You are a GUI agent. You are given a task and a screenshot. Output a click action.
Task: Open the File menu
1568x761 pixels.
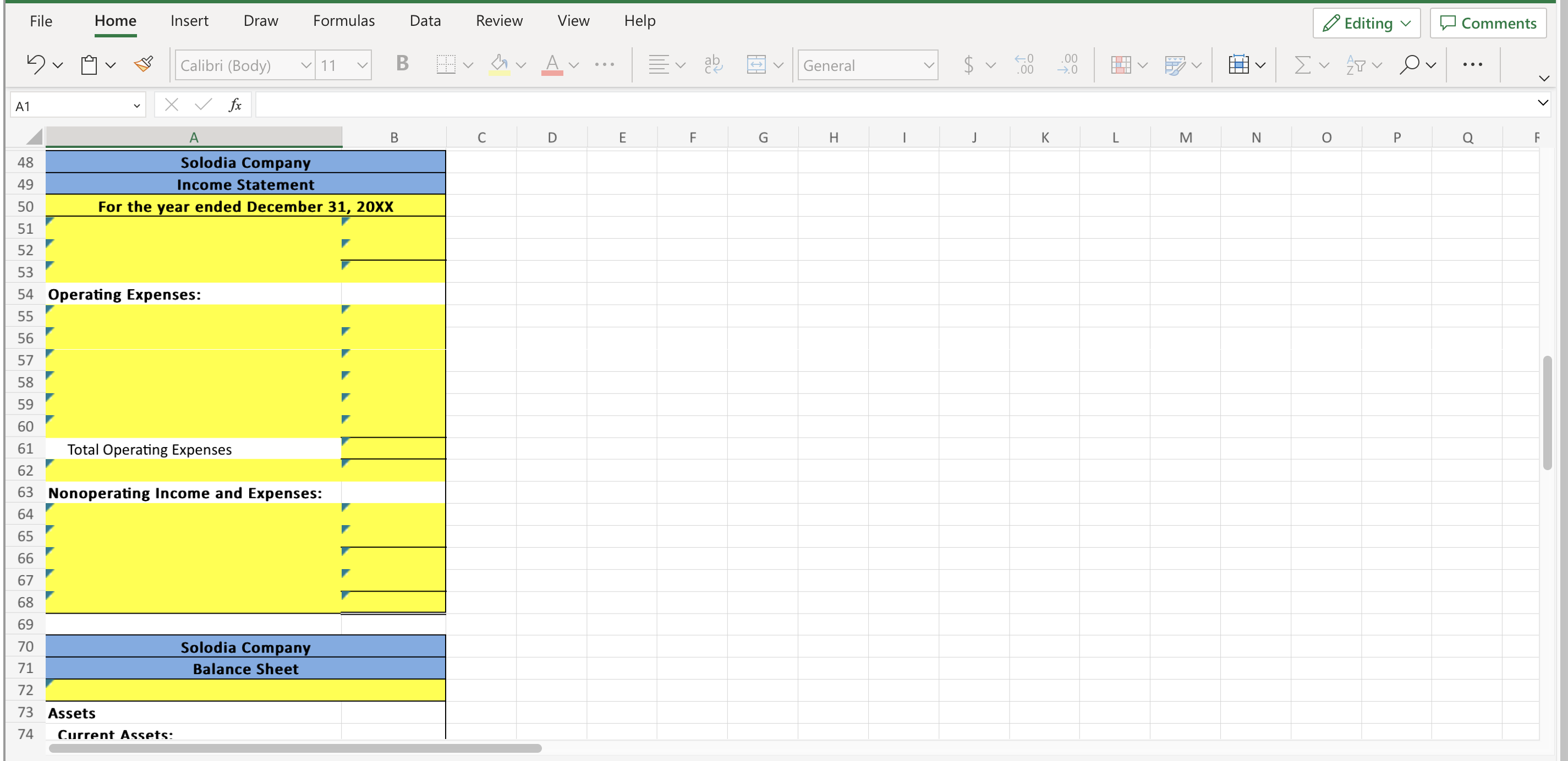pyautogui.click(x=41, y=20)
